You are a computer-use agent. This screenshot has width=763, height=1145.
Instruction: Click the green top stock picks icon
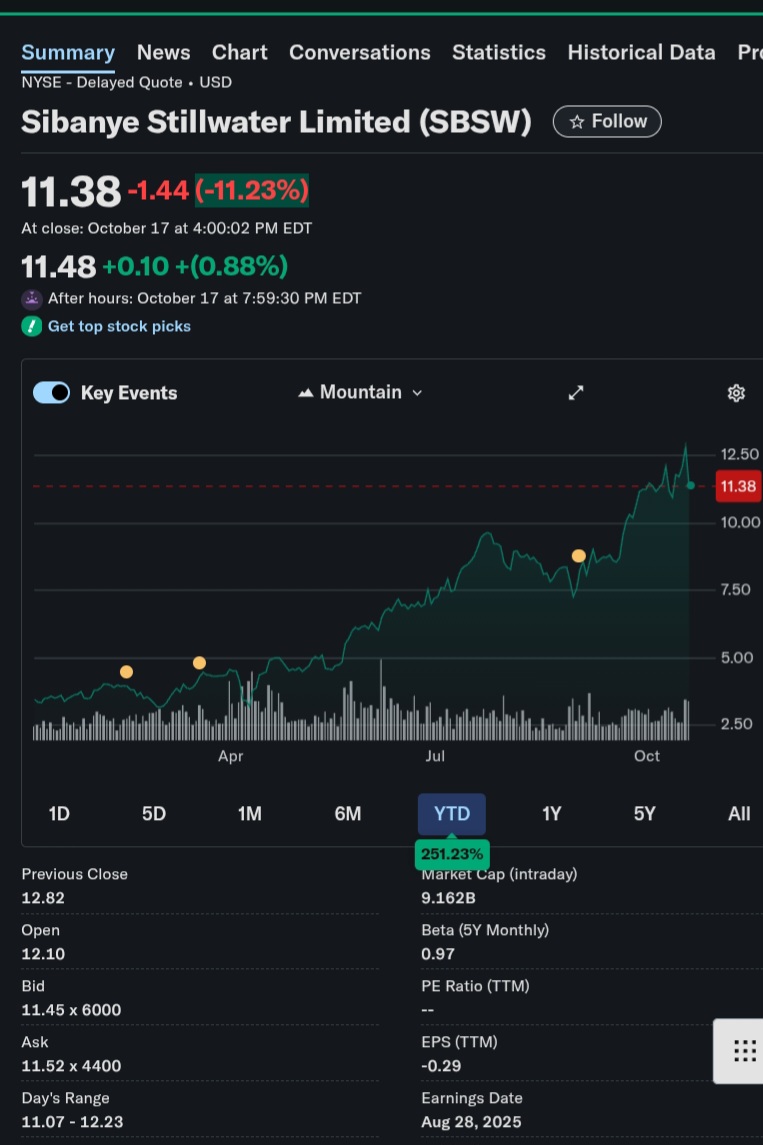point(31,326)
